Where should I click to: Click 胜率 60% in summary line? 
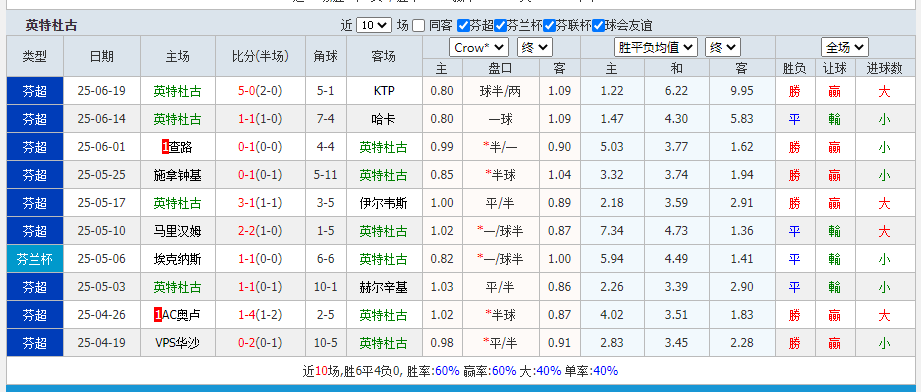[432, 371]
